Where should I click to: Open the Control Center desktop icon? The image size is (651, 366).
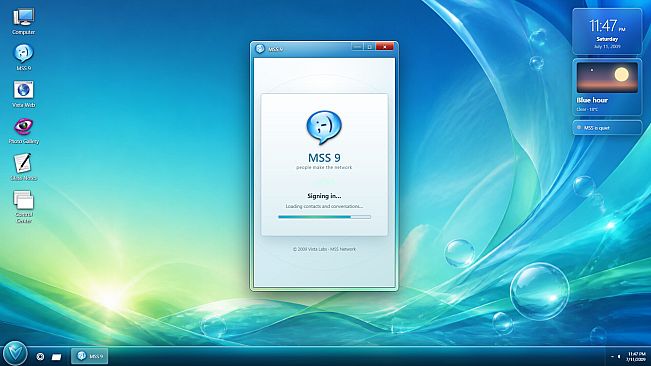tap(24, 206)
